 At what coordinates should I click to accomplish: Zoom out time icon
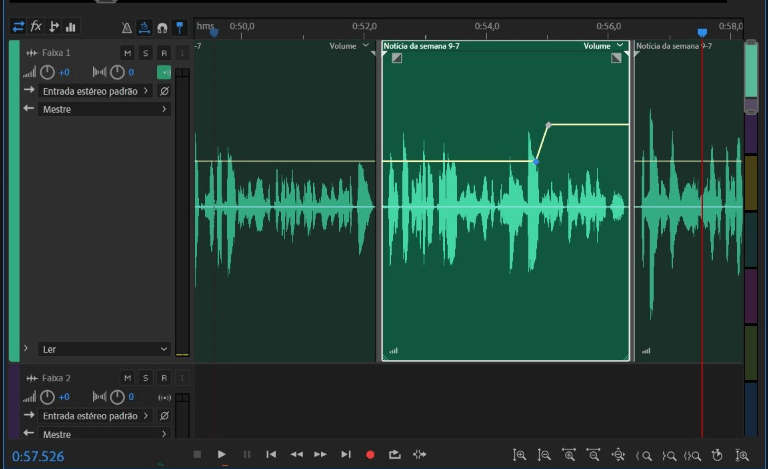click(x=593, y=455)
